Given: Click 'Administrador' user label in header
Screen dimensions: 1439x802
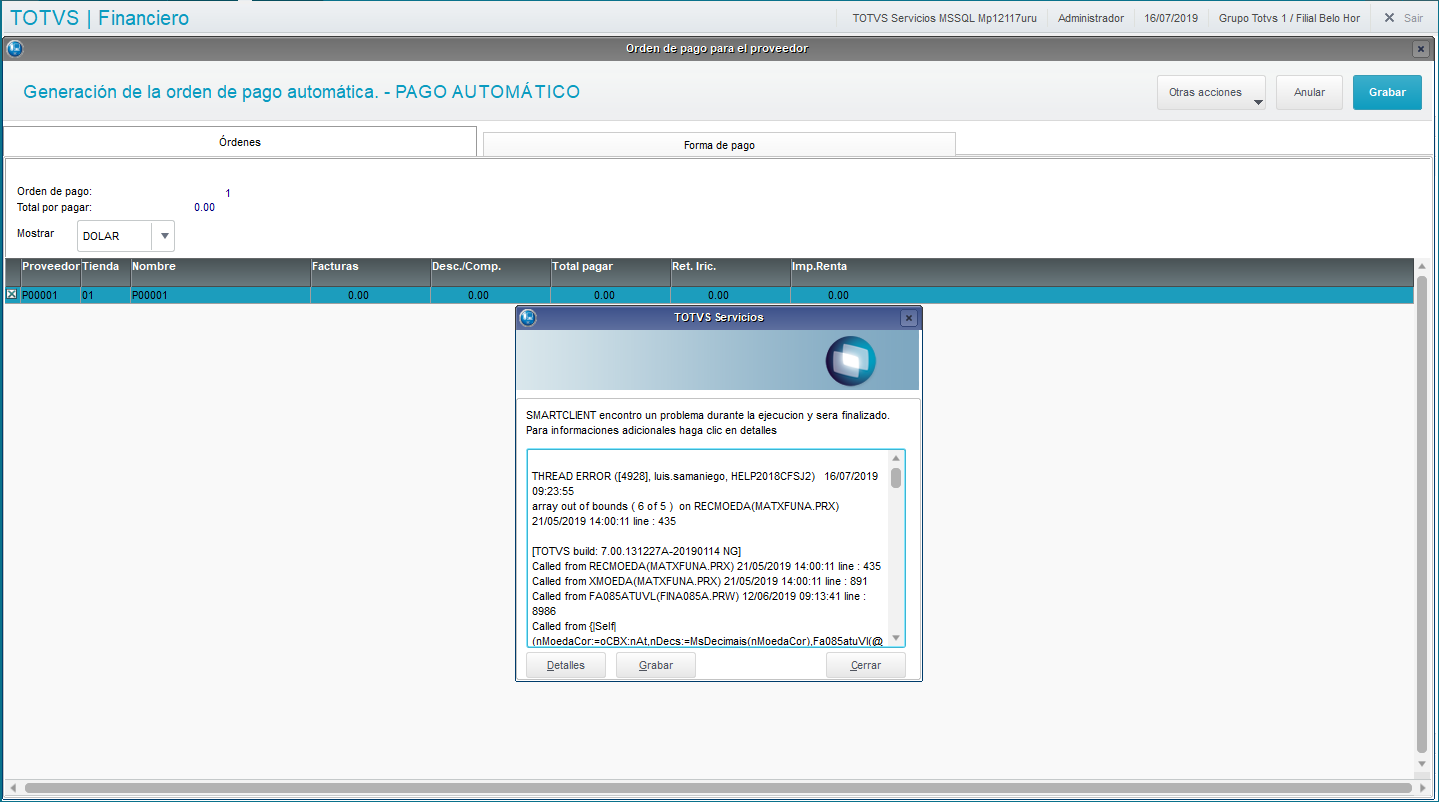Looking at the screenshot, I should pyautogui.click(x=1091, y=18).
